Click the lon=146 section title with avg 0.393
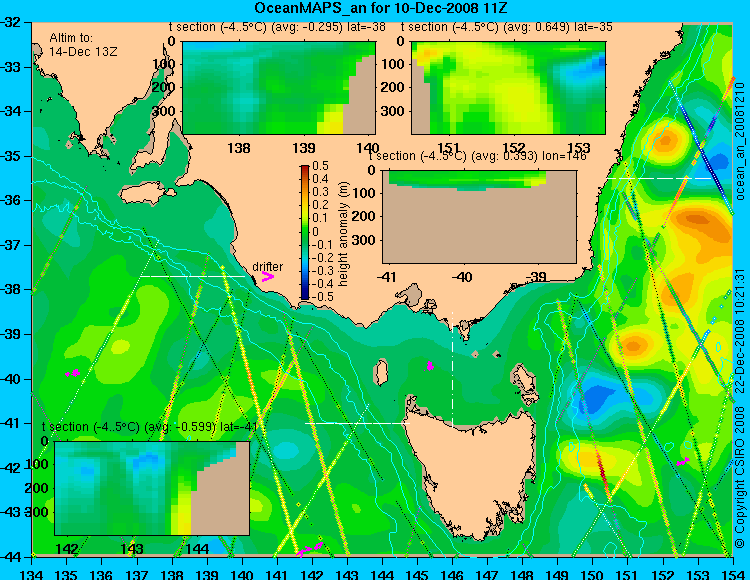 (477, 156)
